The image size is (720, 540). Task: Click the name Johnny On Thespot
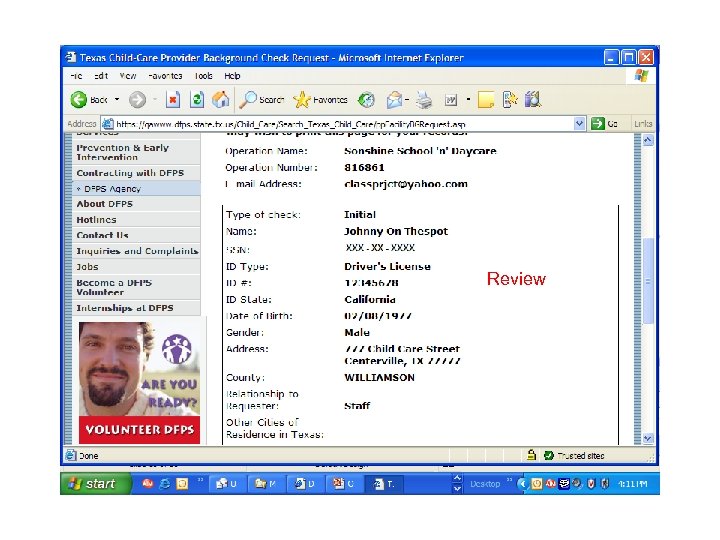[396, 231]
